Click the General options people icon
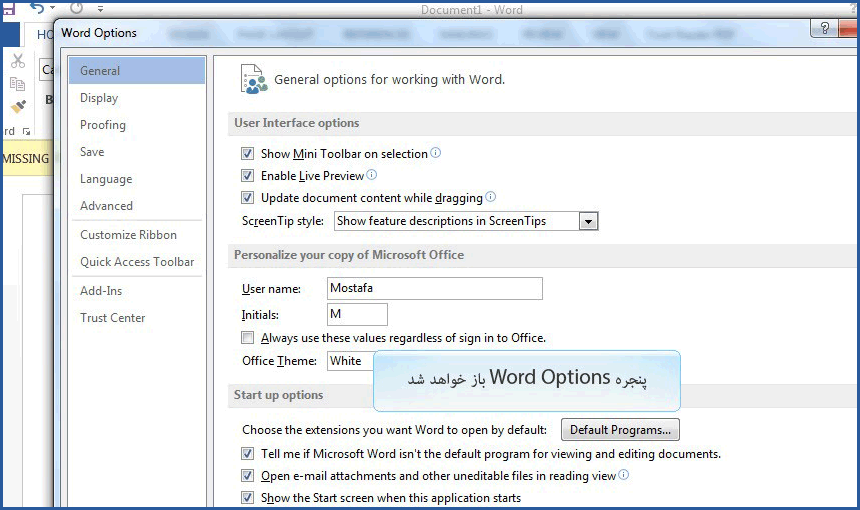The width and height of the screenshot is (860, 510). point(254,80)
